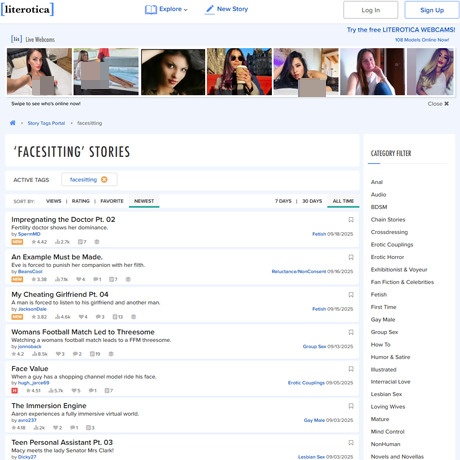Click the Literotica logo
Image resolution: width=460 pixels, height=460 pixels.
click(x=27, y=9)
